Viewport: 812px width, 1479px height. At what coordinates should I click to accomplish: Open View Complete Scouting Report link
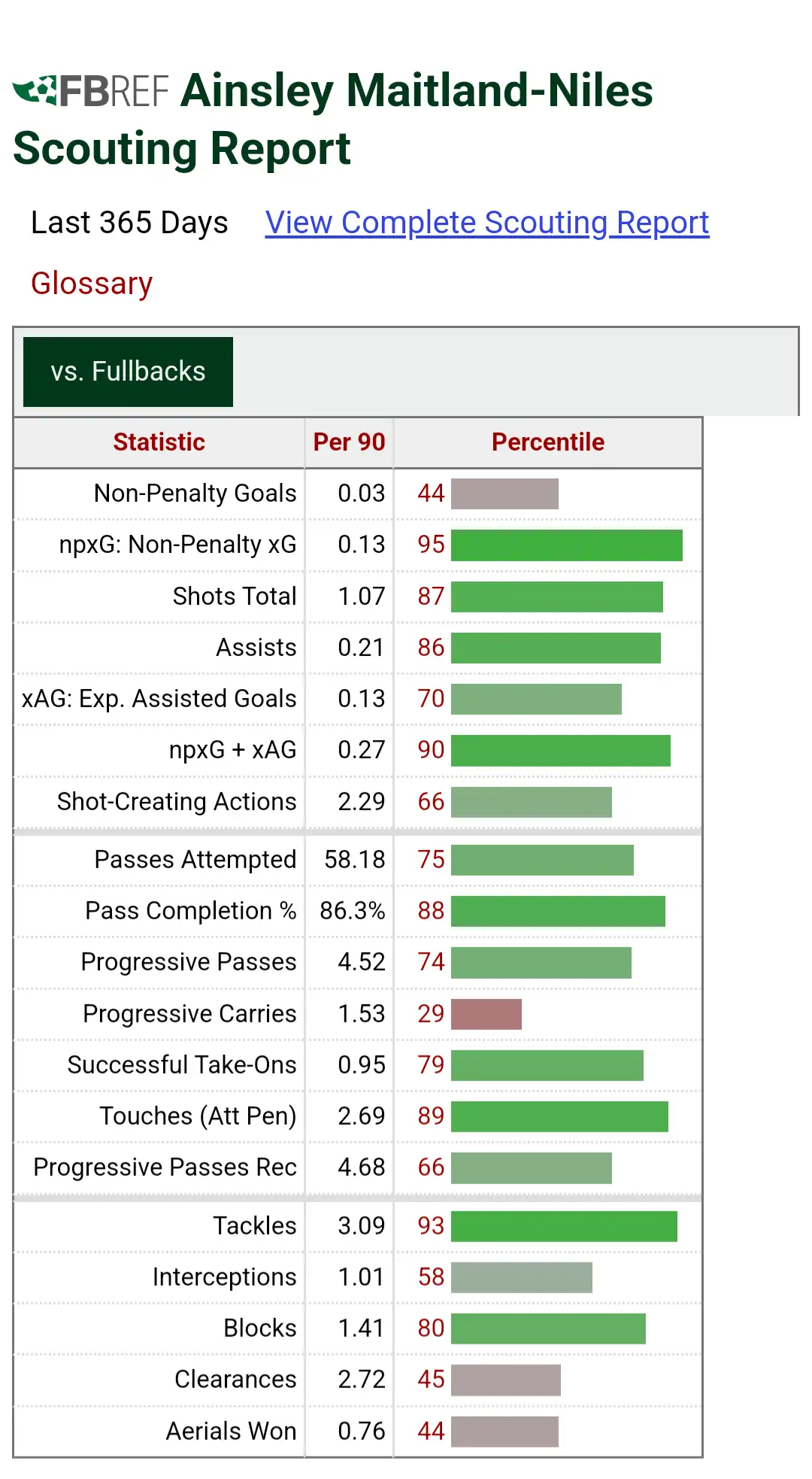point(486,223)
